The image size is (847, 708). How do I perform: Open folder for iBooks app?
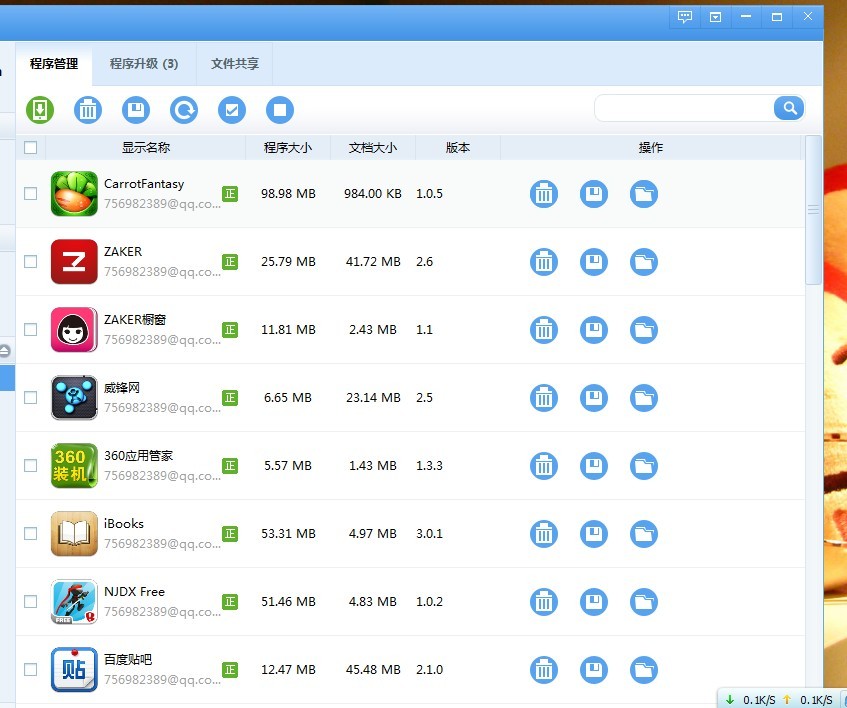[x=644, y=534]
